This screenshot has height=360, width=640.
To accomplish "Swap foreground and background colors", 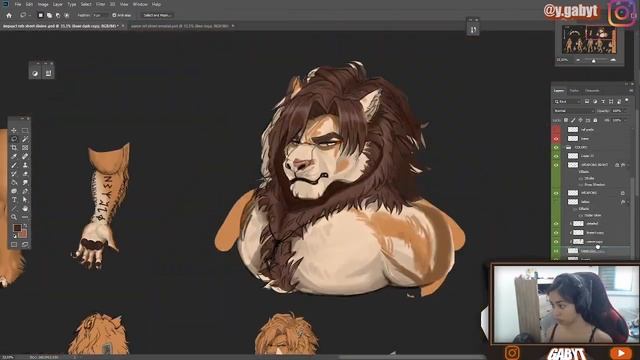I will 26,226.
